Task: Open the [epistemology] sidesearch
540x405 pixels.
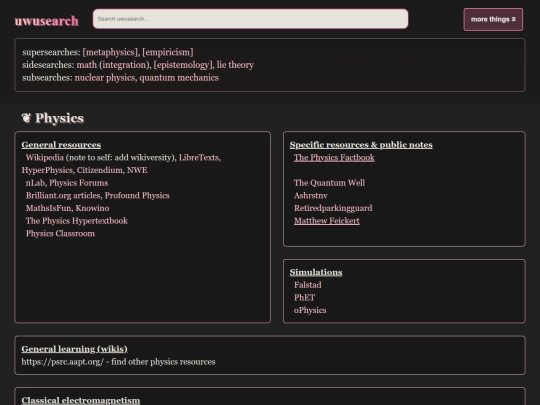Action: point(183,65)
